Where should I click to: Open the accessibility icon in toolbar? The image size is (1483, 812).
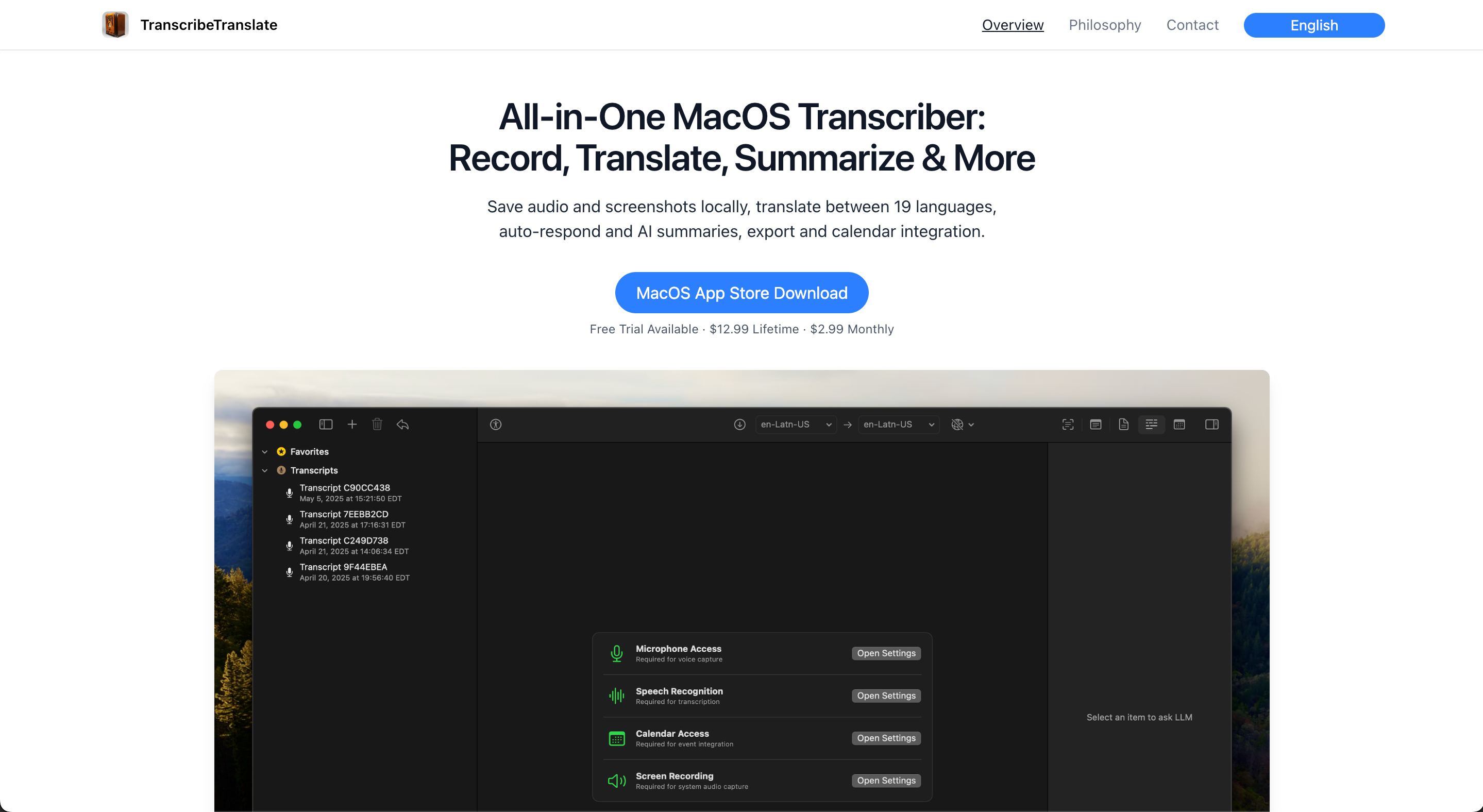[x=496, y=424]
